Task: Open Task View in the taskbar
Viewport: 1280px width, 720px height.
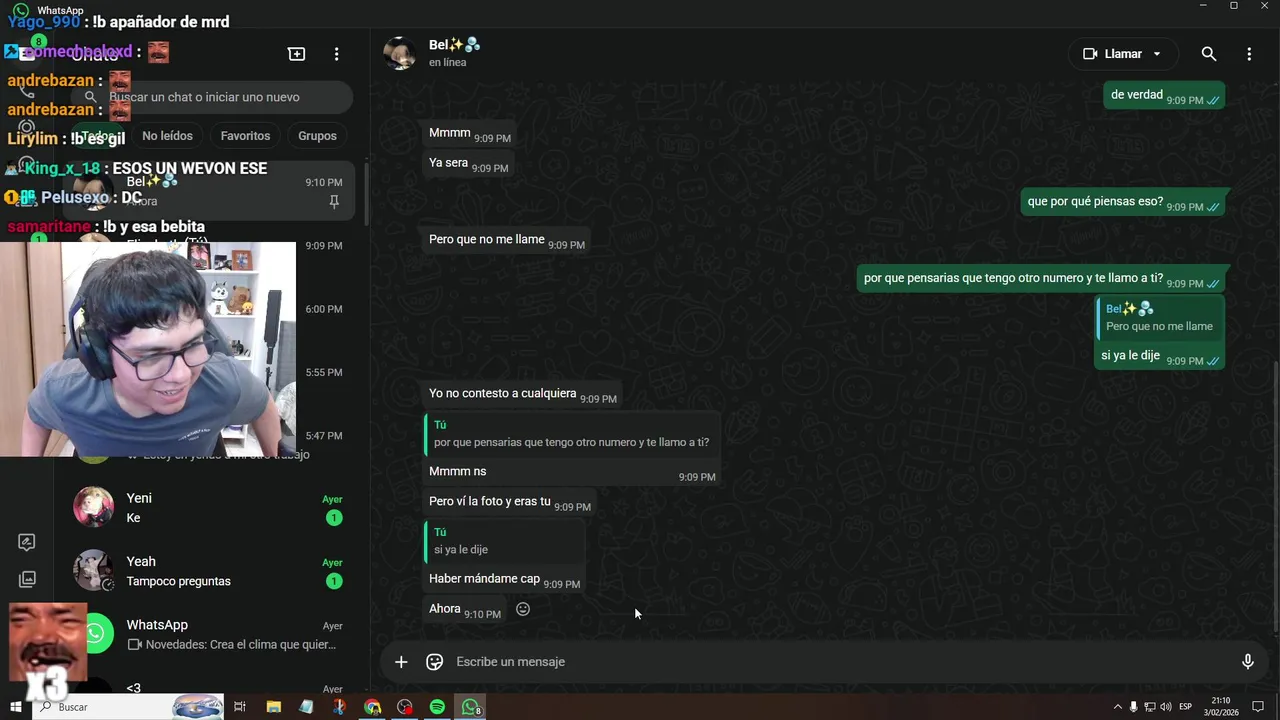Action: 240,707
